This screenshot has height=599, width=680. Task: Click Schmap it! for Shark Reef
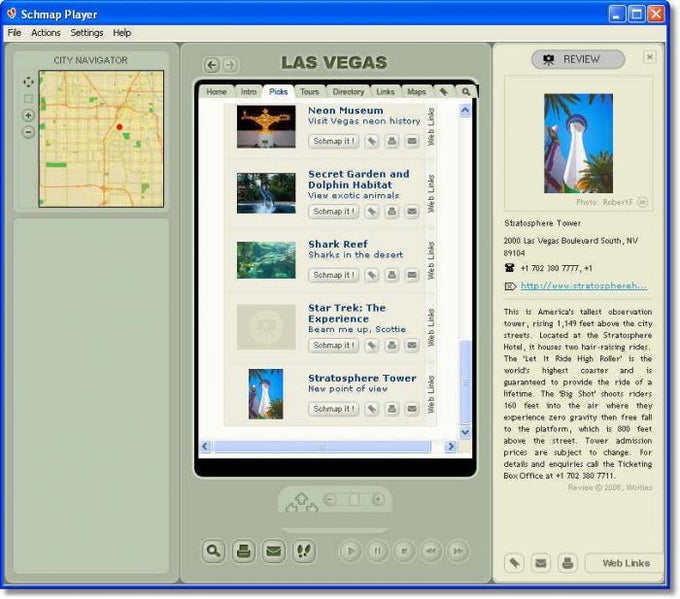click(333, 275)
